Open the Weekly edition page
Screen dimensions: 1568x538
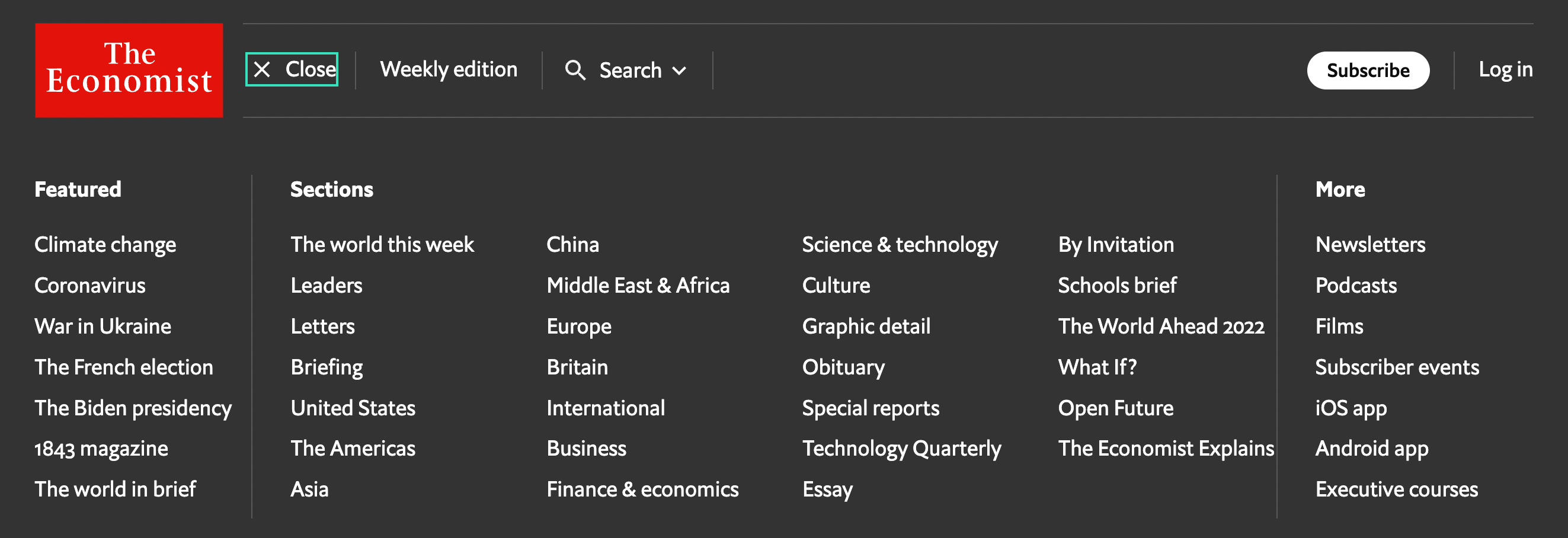click(449, 69)
